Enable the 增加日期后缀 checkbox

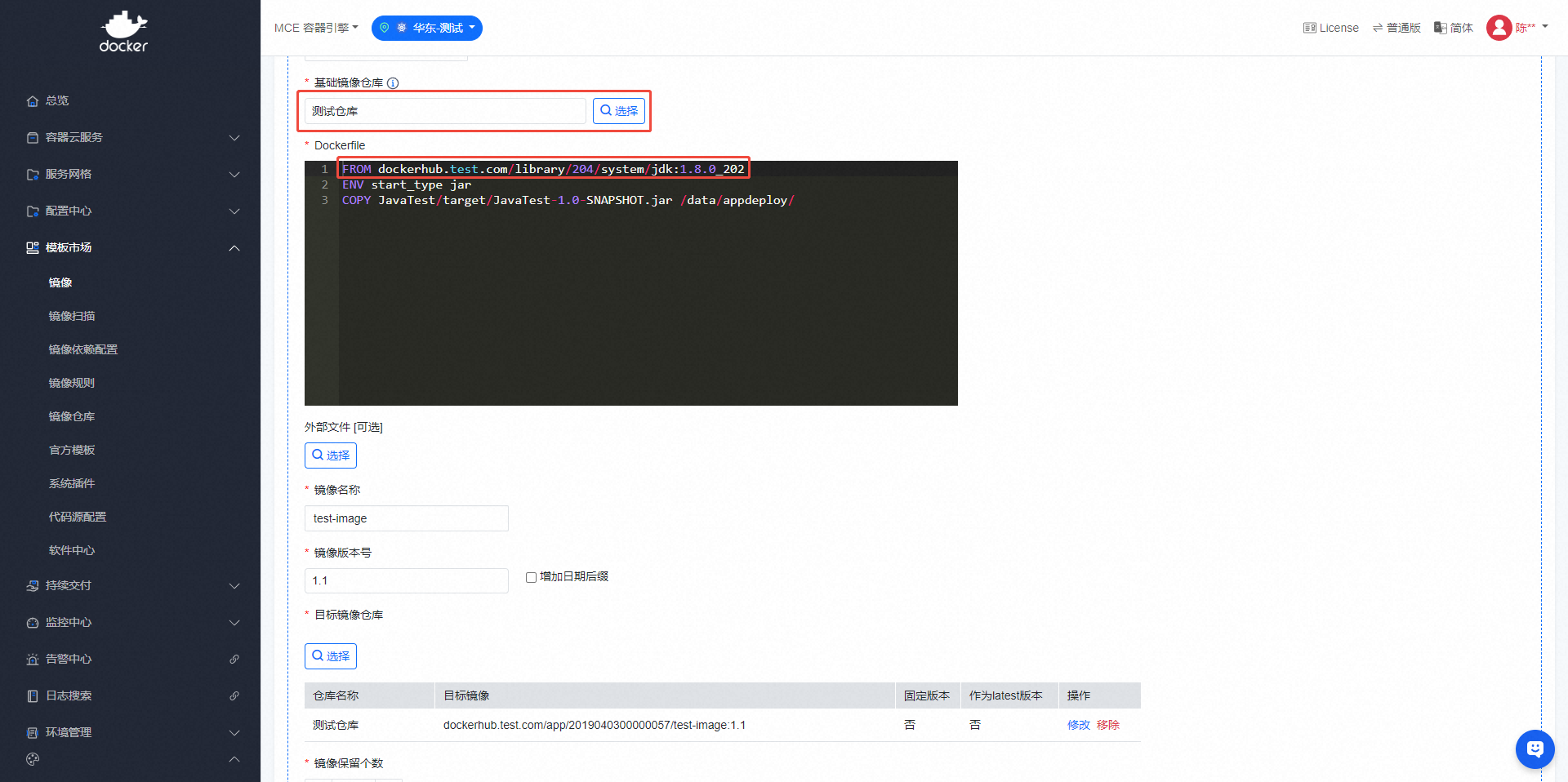531,577
